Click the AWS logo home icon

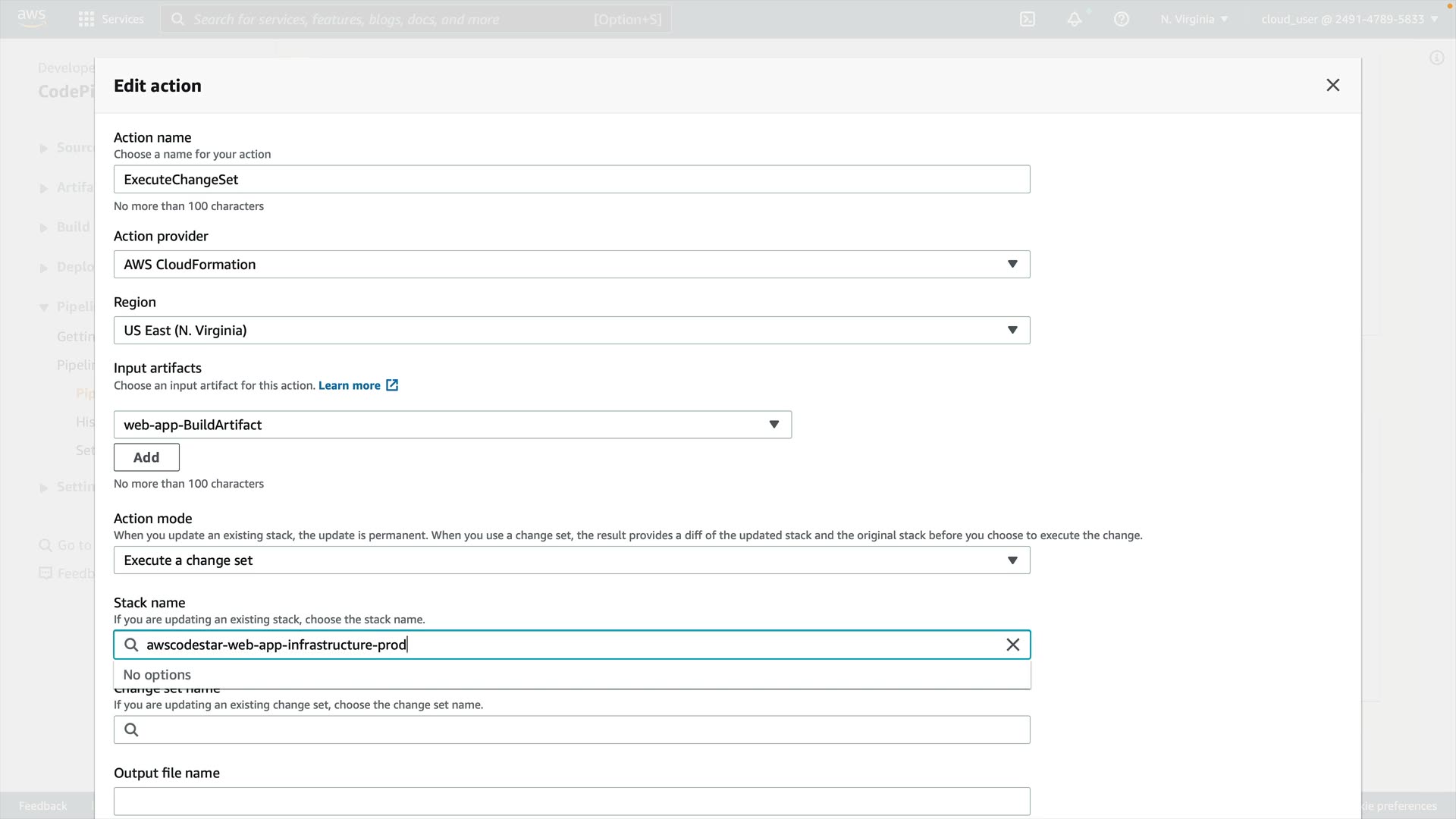[32, 18]
